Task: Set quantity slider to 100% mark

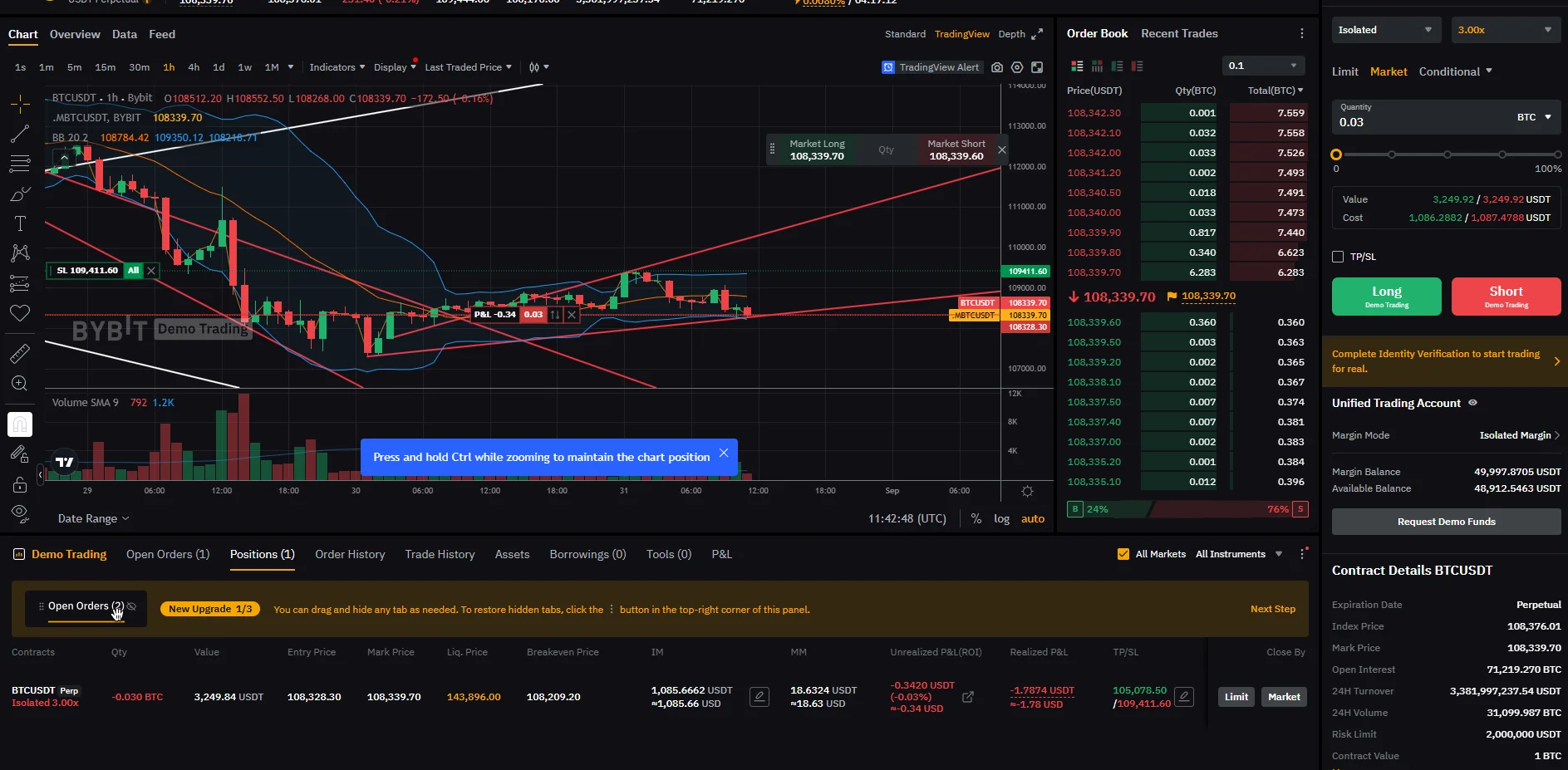Action: 1558,154
